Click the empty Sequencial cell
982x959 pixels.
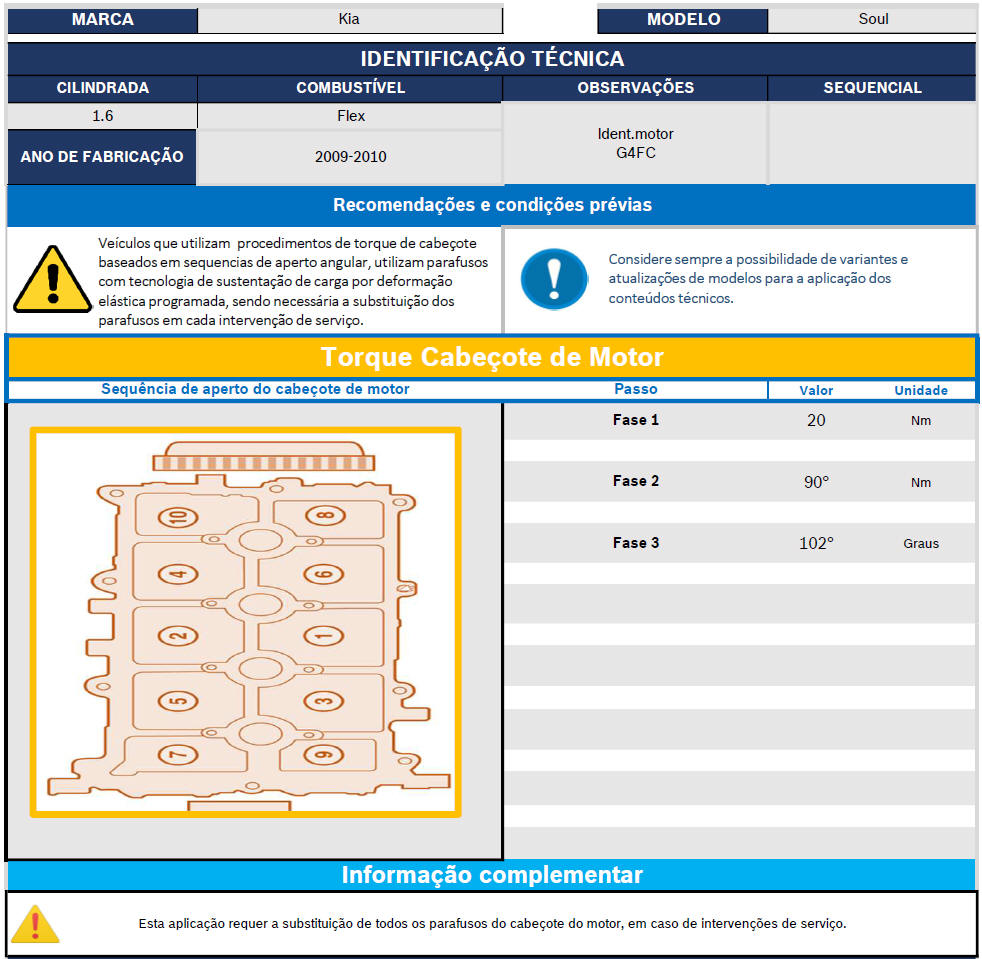(x=872, y=143)
